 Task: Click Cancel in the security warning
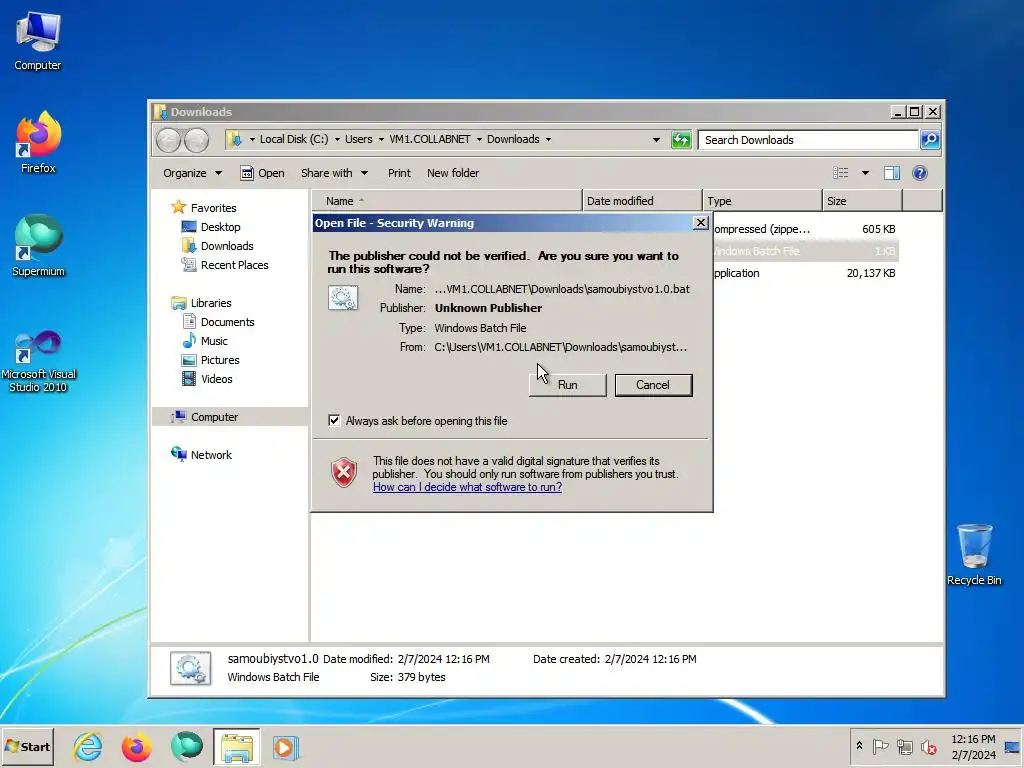tap(653, 385)
